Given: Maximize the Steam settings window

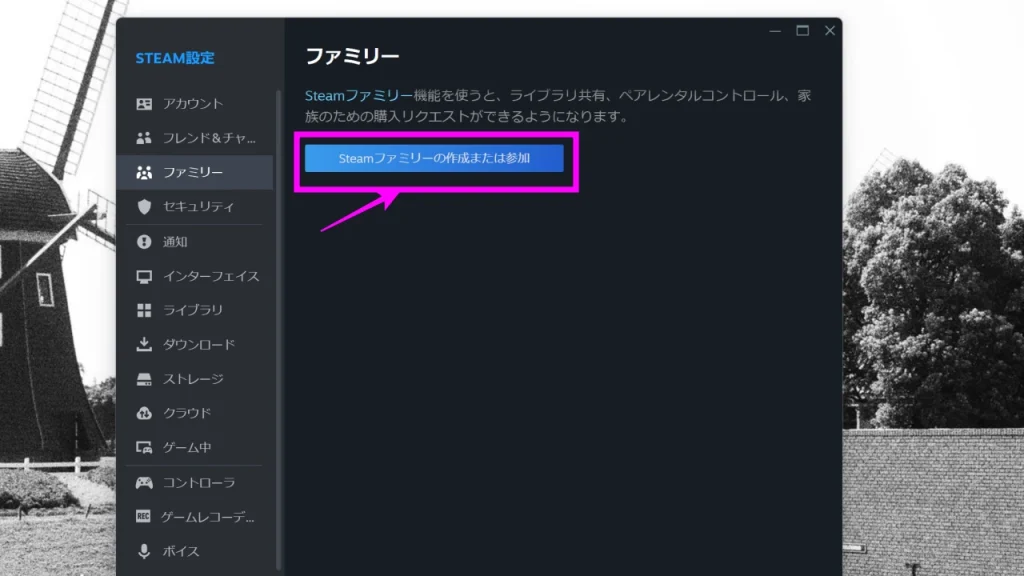Looking at the screenshot, I should click(x=803, y=31).
